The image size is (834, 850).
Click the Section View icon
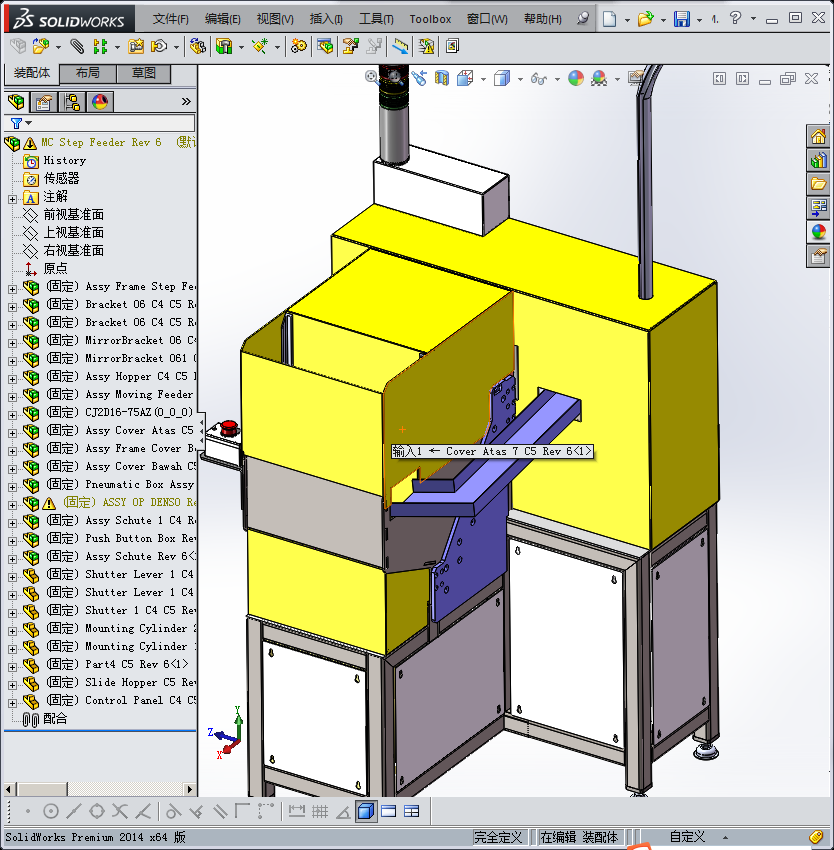[x=443, y=78]
